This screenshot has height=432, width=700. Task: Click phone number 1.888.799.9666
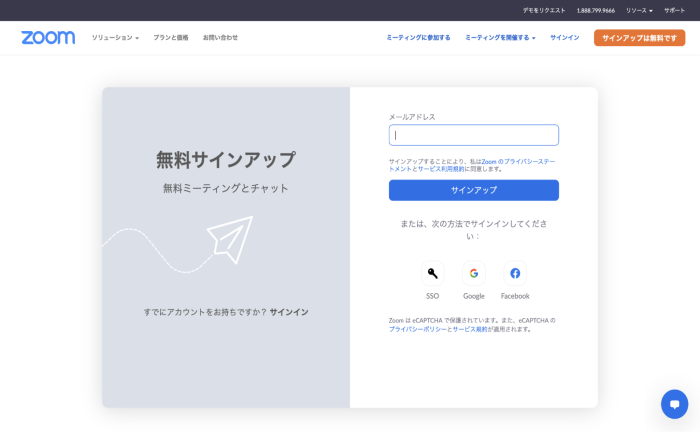[596, 10]
